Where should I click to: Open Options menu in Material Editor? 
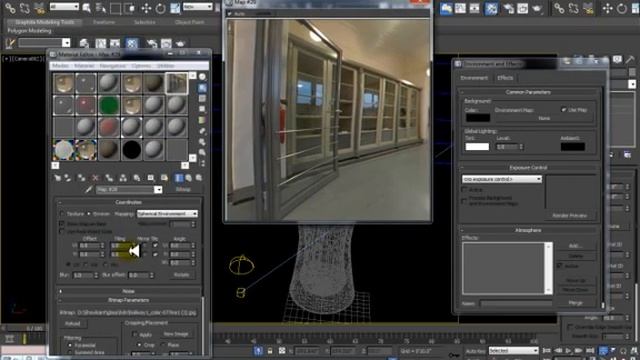click(x=141, y=66)
